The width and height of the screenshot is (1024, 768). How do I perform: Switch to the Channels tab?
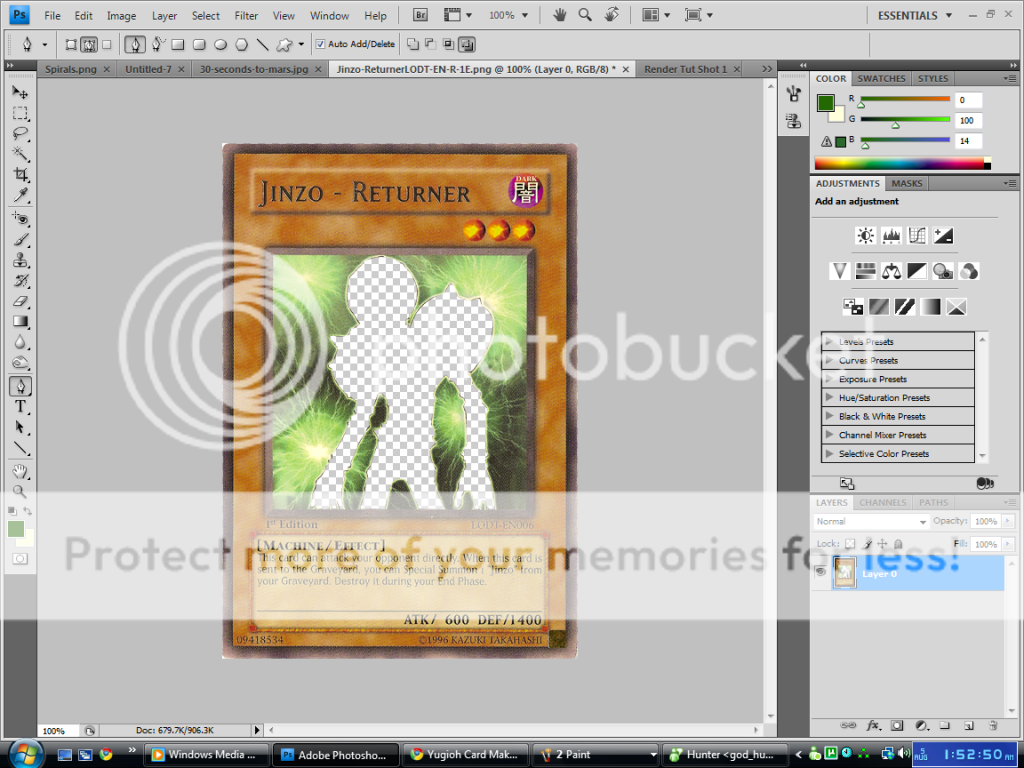pyautogui.click(x=883, y=502)
